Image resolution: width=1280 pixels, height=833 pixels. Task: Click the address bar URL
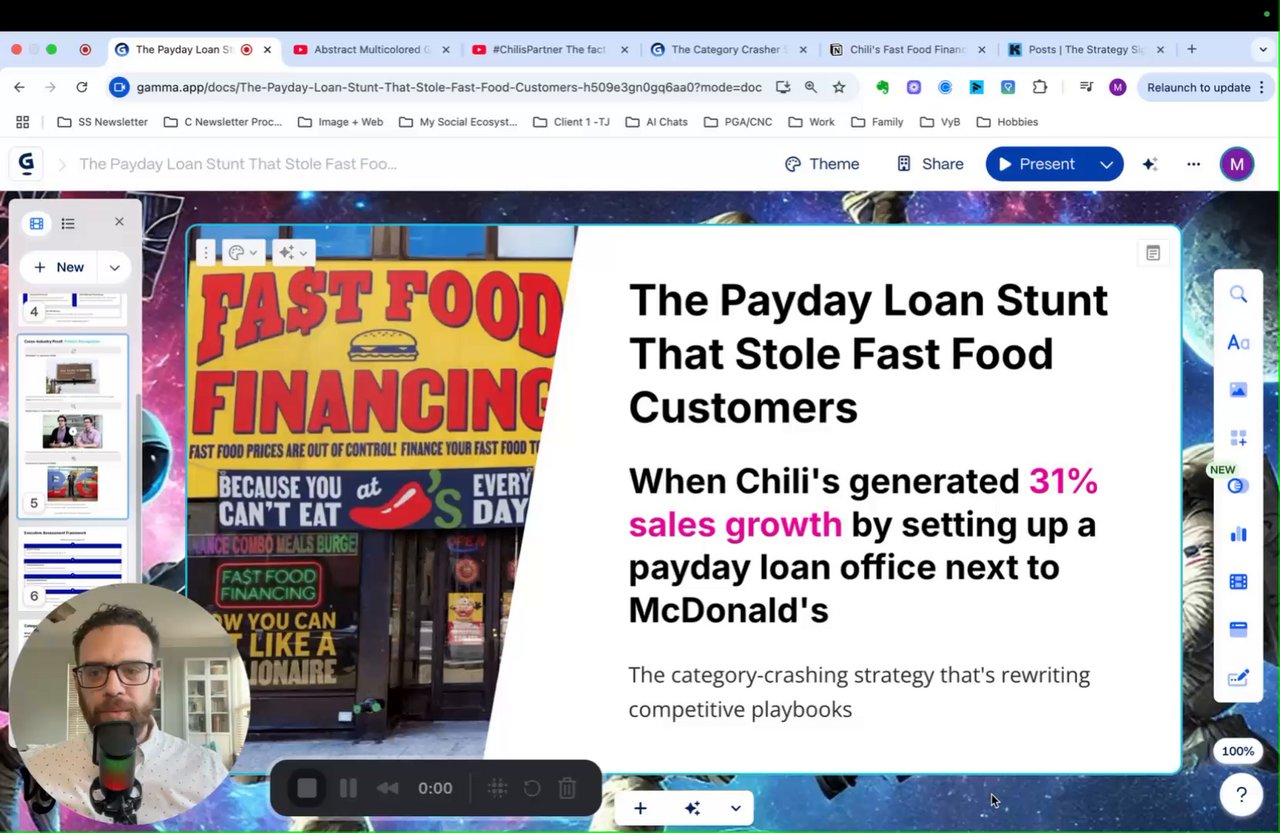[x=449, y=87]
